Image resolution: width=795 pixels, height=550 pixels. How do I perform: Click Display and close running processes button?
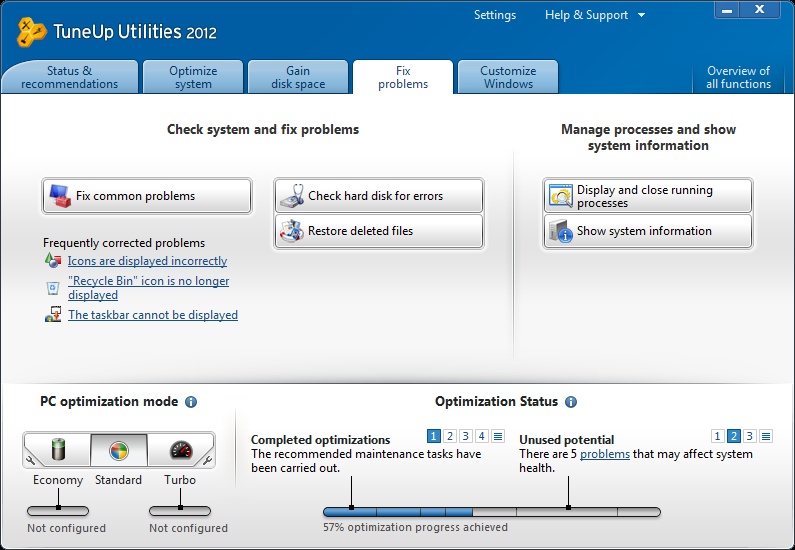click(648, 196)
